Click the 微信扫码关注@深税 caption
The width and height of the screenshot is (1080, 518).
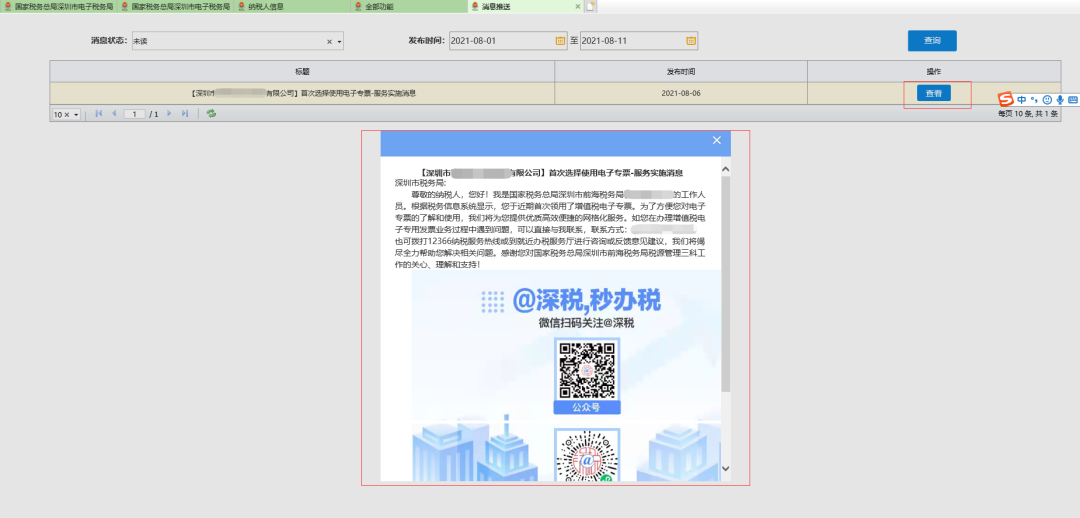[x=586, y=323]
